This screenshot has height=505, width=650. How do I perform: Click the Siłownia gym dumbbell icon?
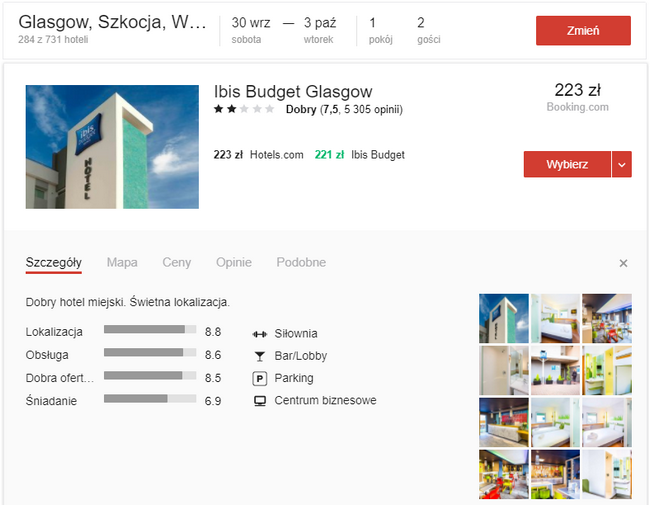point(260,333)
